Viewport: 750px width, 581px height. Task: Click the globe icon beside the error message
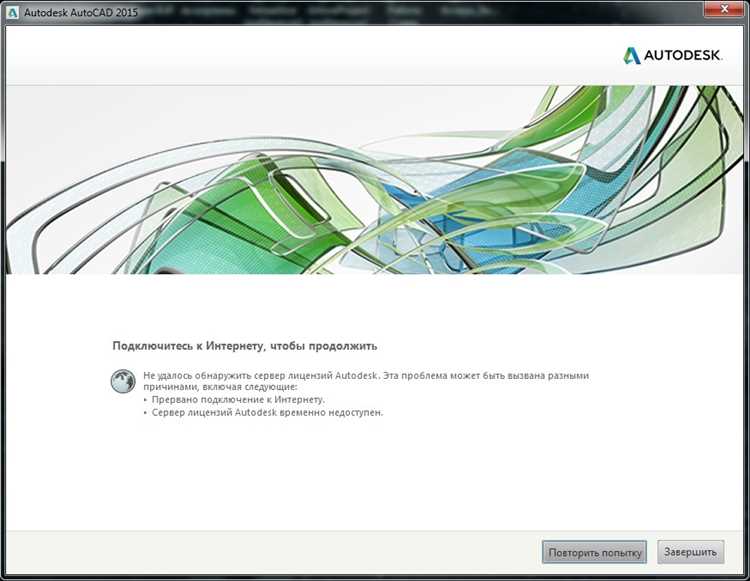point(123,381)
